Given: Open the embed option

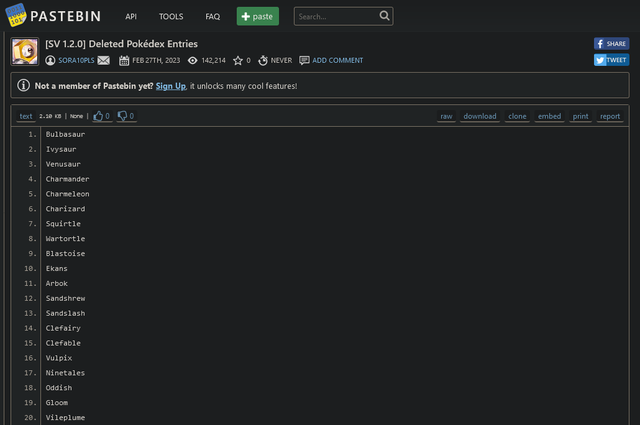Looking at the screenshot, I should [549, 116].
